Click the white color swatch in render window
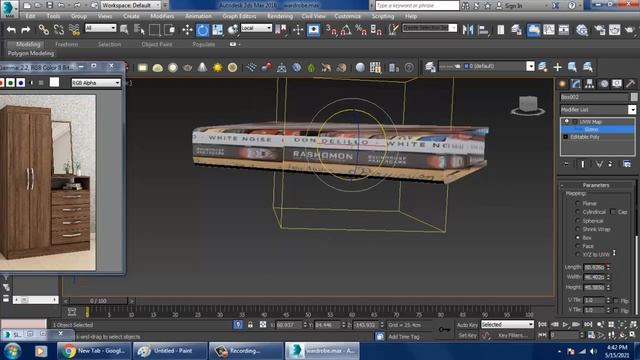640x360 pixels. [x=54, y=82]
